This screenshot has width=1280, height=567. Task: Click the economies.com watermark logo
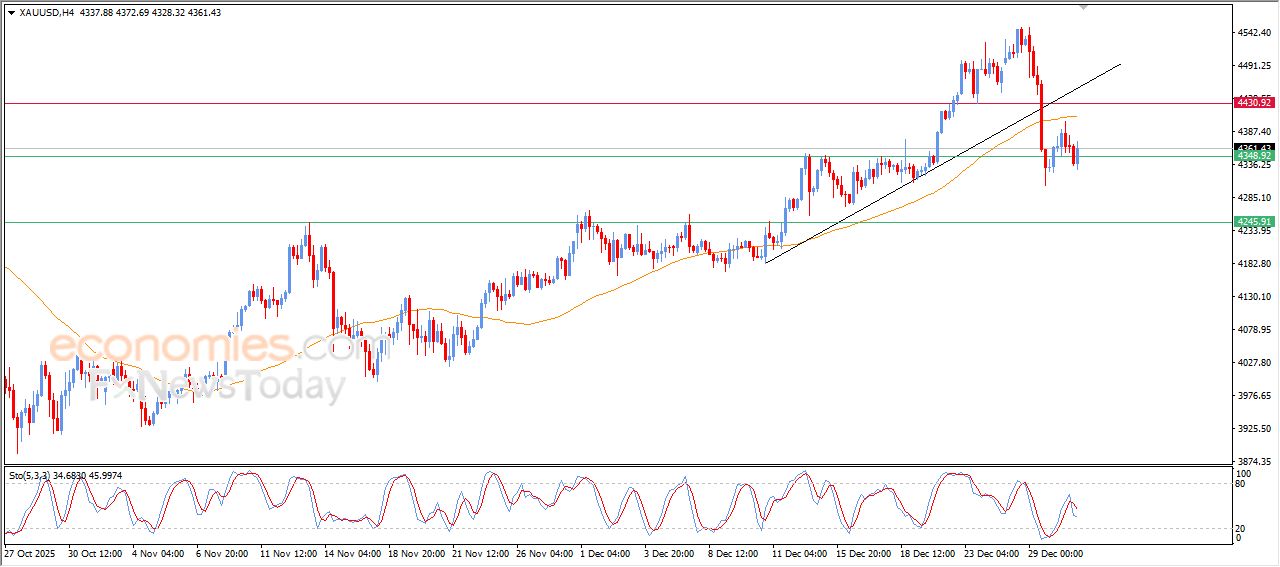pyautogui.click(x=200, y=348)
